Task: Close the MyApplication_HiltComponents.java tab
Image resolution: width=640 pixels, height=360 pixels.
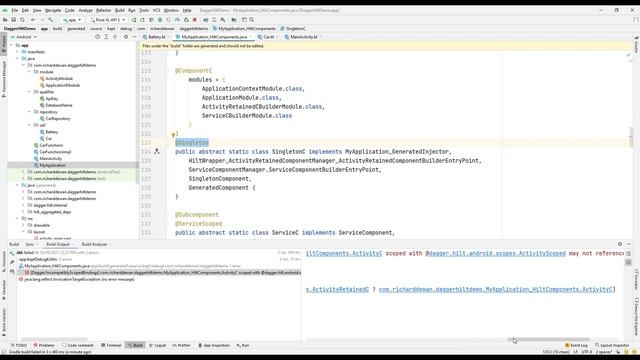Action: tap(250, 37)
